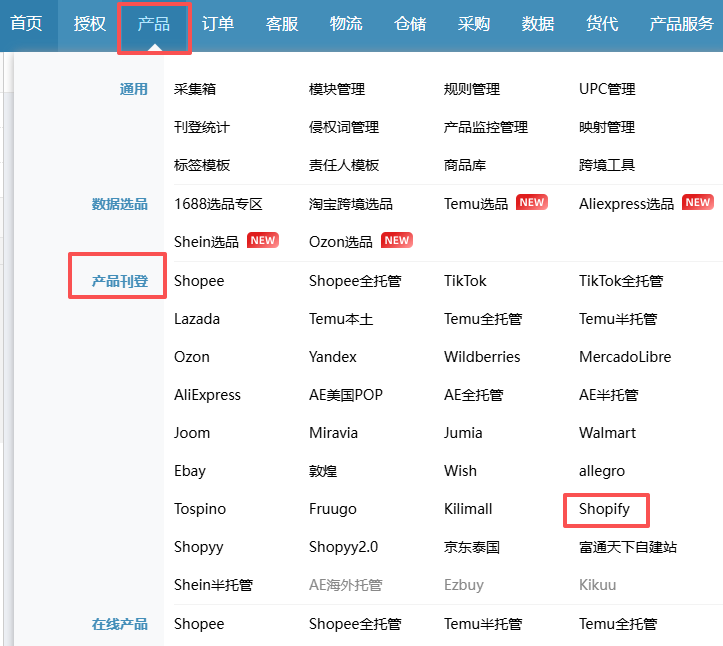This screenshot has height=646, width=723.
Task: Select UPC管理 menu entry
Action: click(607, 89)
